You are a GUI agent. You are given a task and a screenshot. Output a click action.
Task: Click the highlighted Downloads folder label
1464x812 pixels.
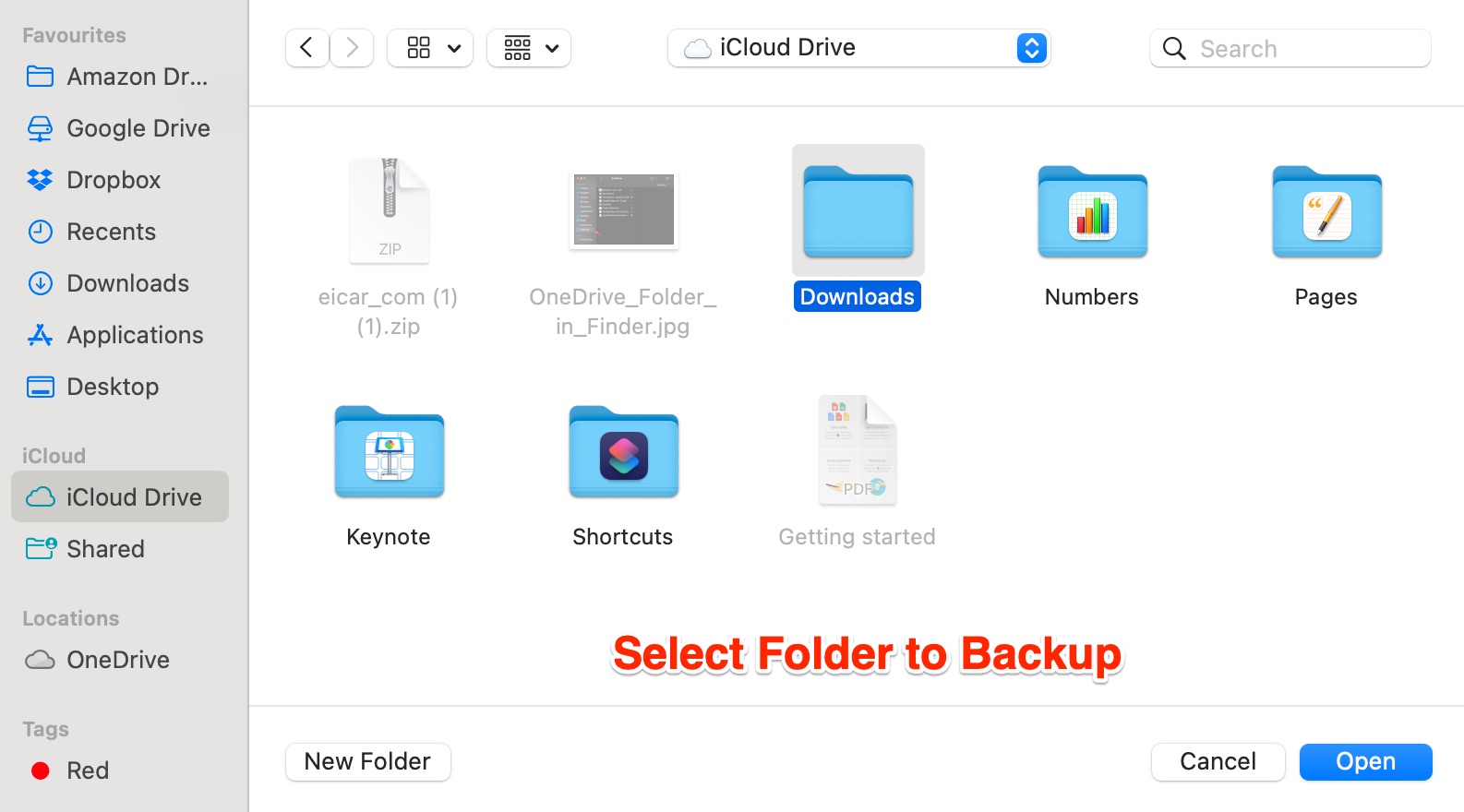858,296
